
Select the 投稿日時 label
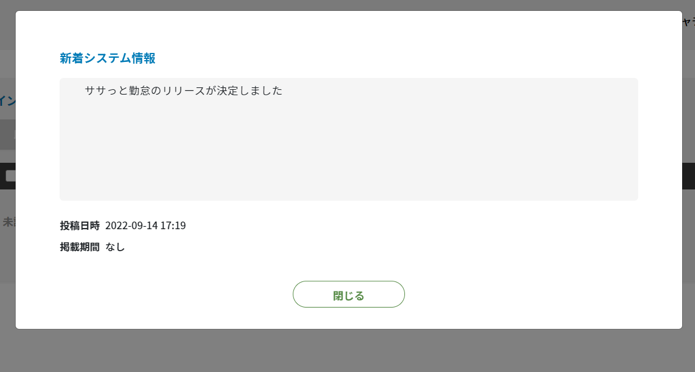click(80, 225)
